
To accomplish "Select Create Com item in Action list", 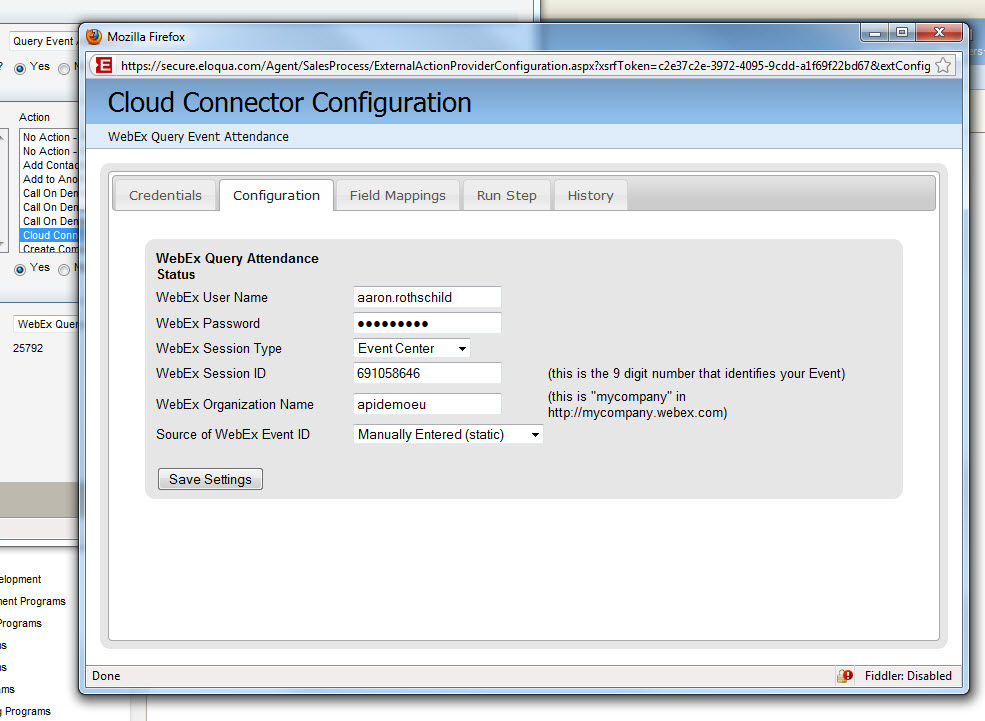I will pyautogui.click(x=49, y=249).
